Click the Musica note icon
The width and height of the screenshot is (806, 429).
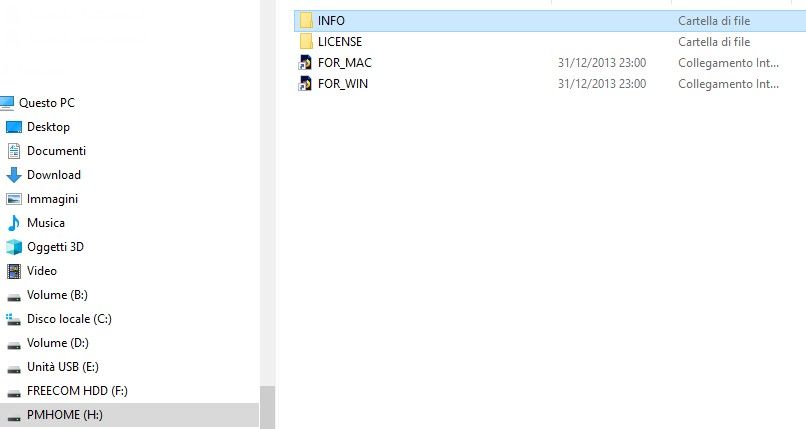click(14, 223)
